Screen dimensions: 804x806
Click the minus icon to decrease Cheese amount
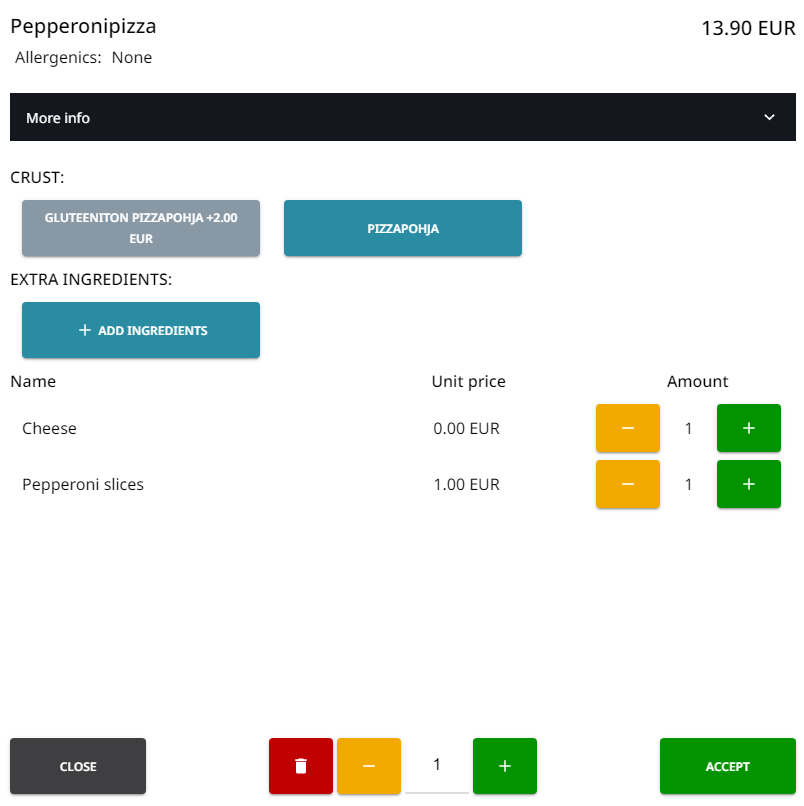[627, 428]
